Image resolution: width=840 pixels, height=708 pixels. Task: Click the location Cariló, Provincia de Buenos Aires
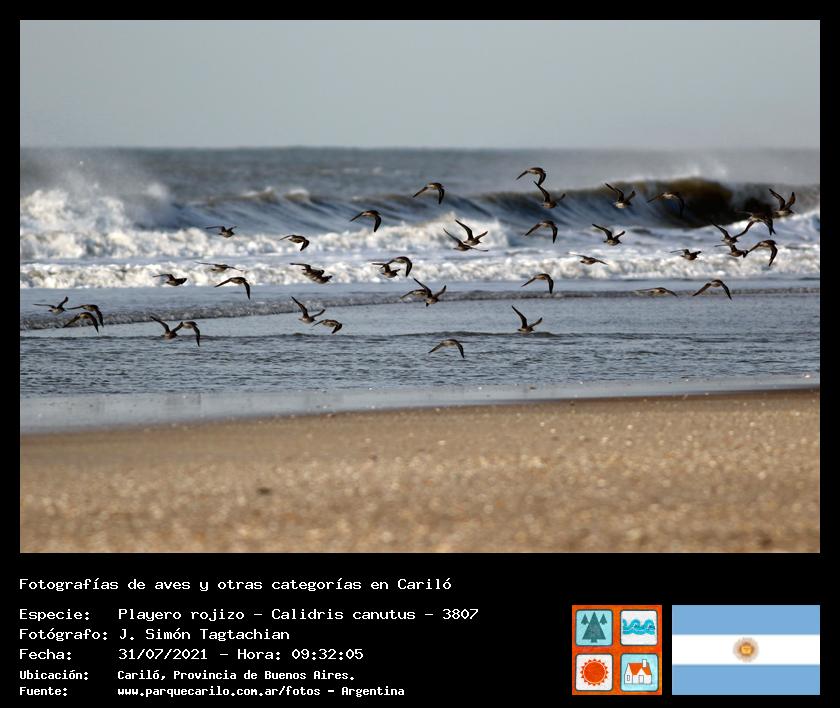(236, 675)
